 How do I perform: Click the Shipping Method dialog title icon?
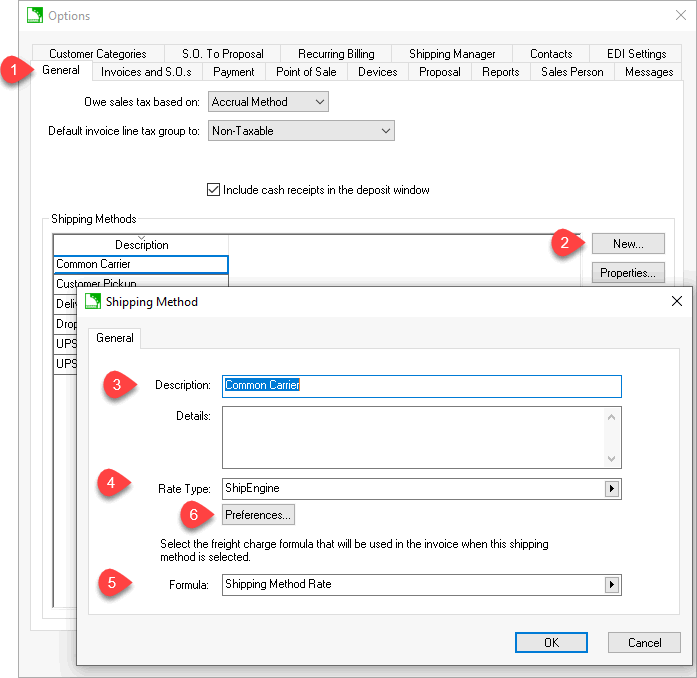(93, 301)
